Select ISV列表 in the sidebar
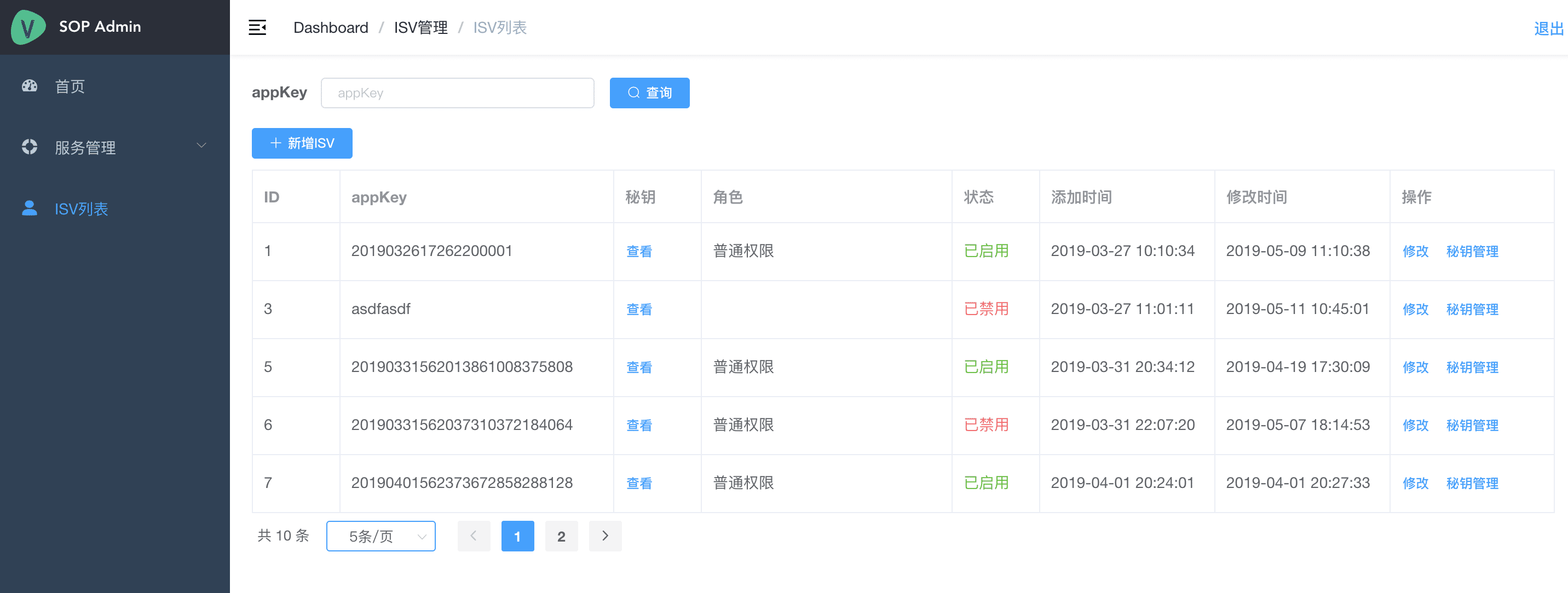1568x593 pixels. click(81, 208)
